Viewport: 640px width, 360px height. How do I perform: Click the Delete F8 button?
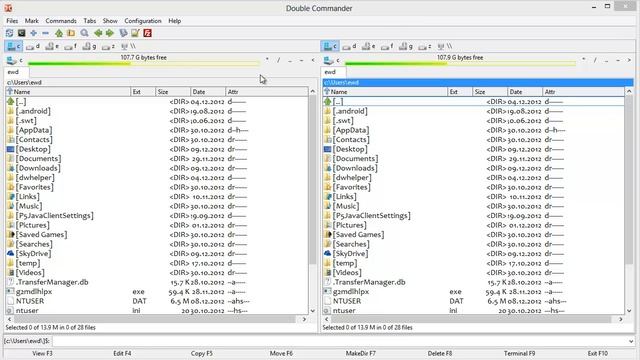440,353
